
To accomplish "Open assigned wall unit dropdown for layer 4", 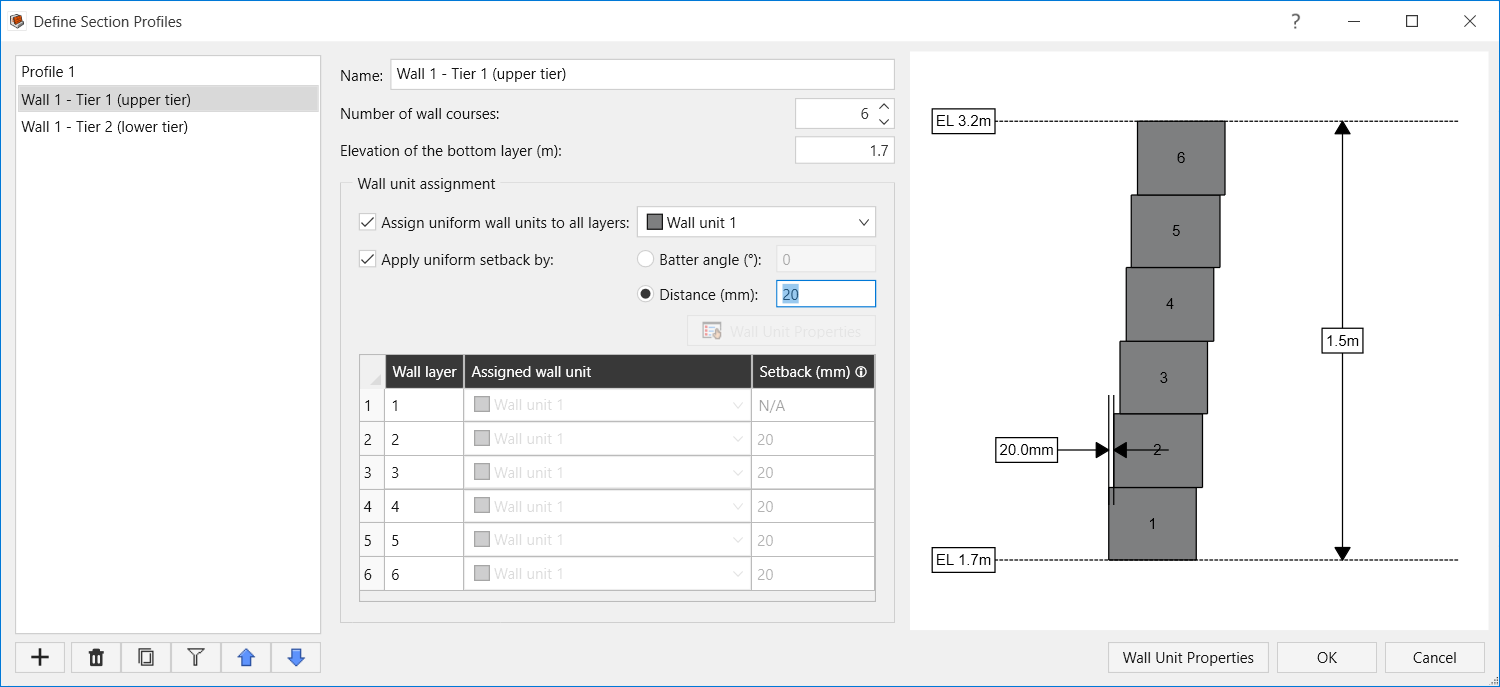I will tap(608, 506).
